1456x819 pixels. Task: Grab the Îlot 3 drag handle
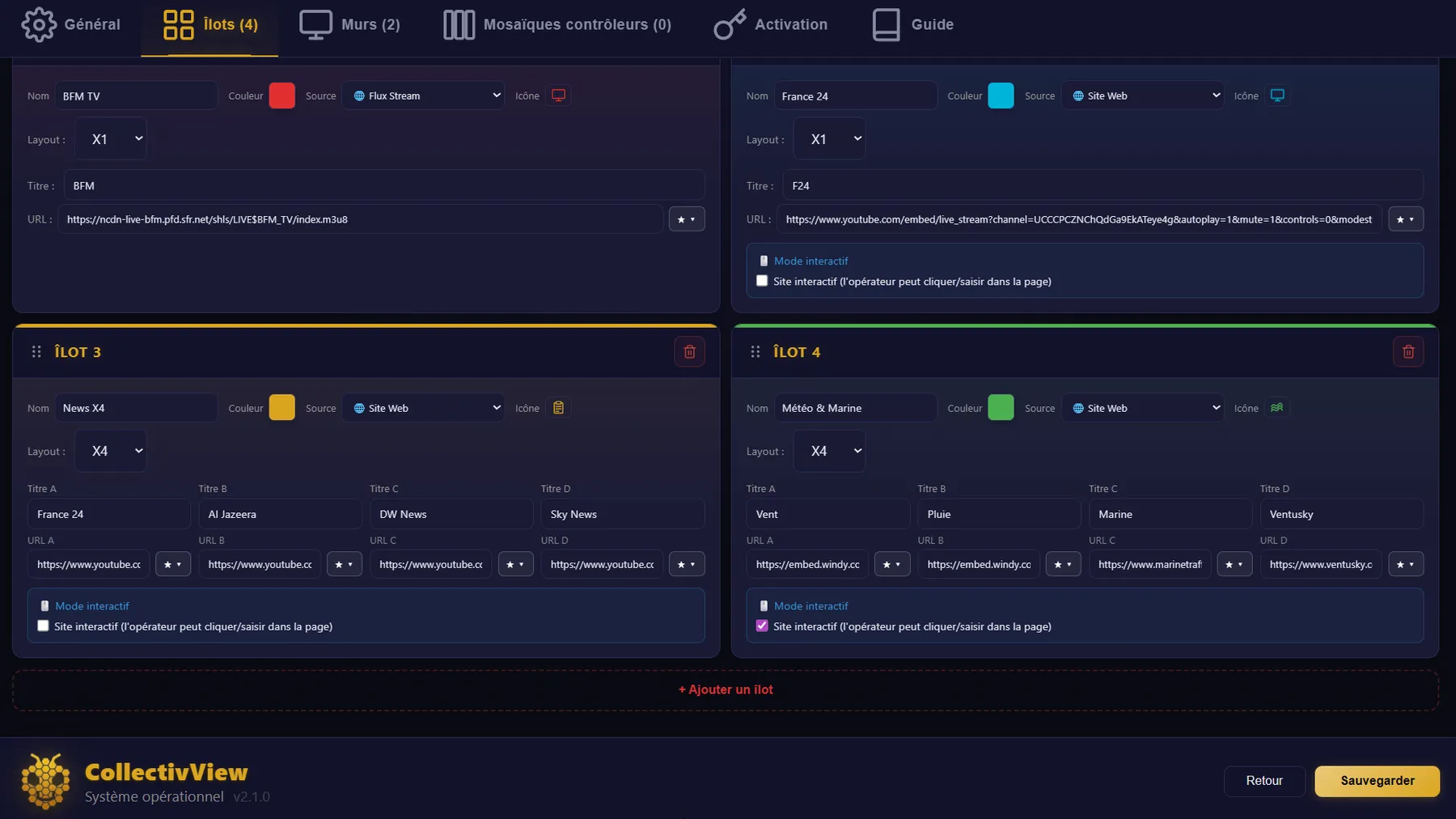coord(36,352)
